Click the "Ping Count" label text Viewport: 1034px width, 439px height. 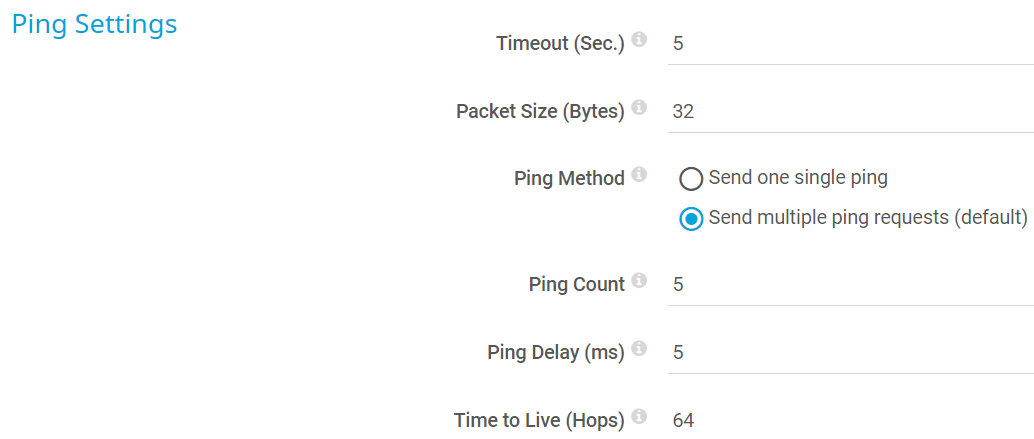576,285
